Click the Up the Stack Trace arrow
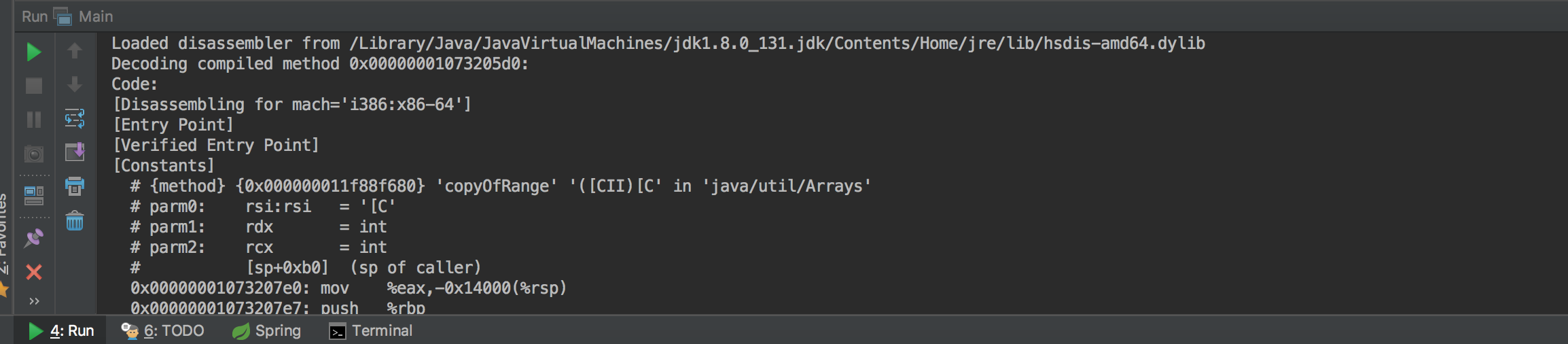1568x344 pixels. coord(75,50)
